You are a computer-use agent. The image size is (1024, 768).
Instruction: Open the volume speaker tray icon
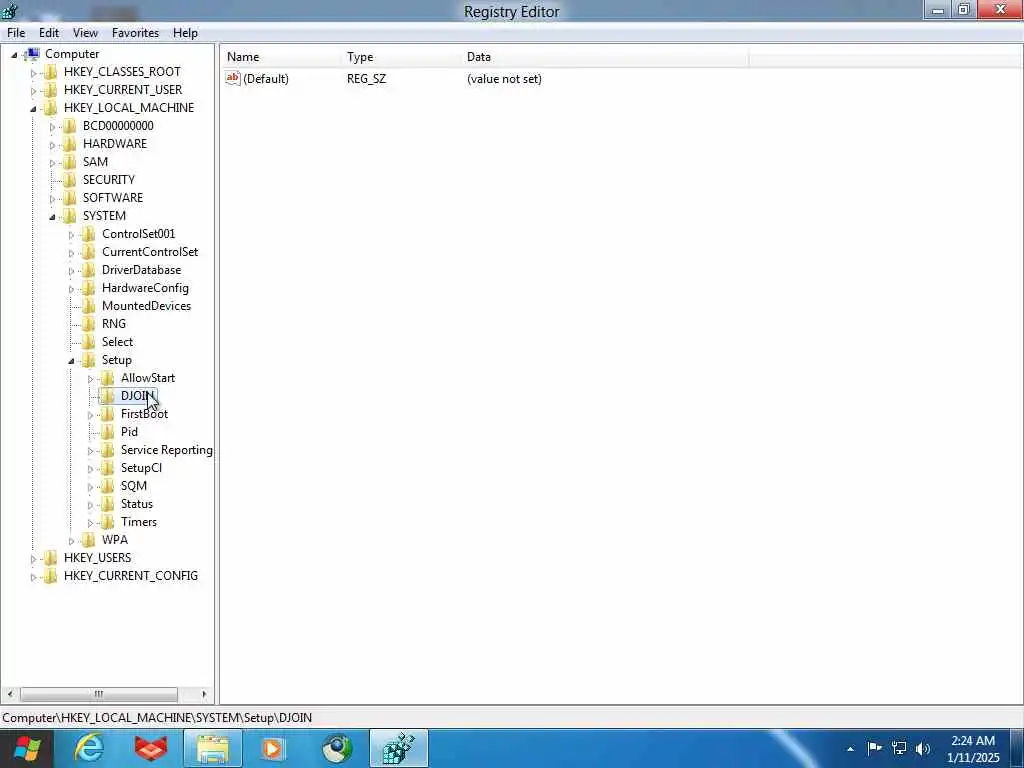pos(923,748)
